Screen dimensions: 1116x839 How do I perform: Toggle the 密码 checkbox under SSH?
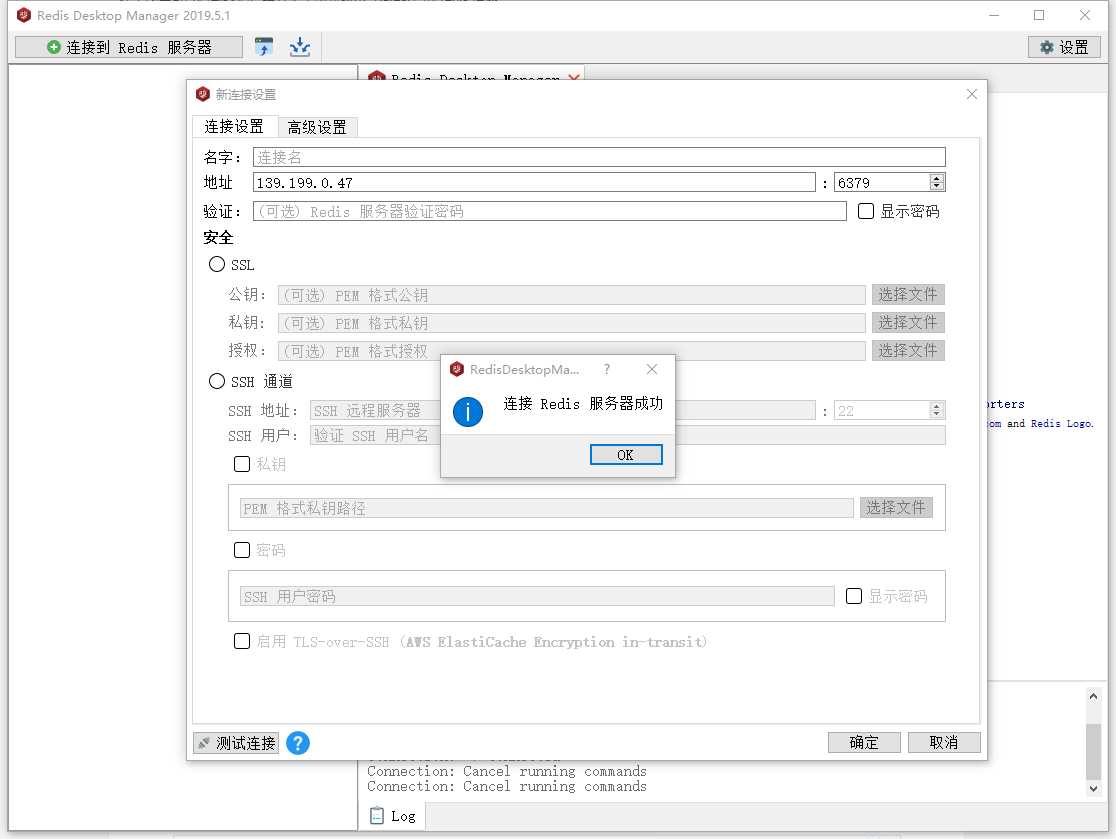pos(242,550)
